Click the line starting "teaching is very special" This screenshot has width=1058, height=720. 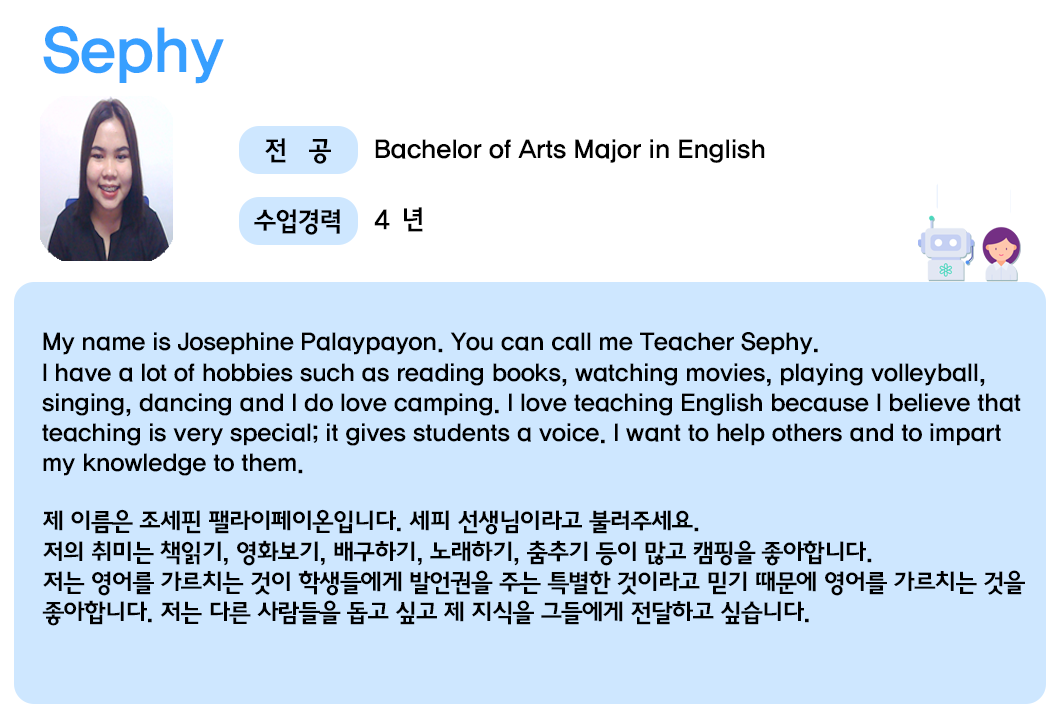pos(522,433)
